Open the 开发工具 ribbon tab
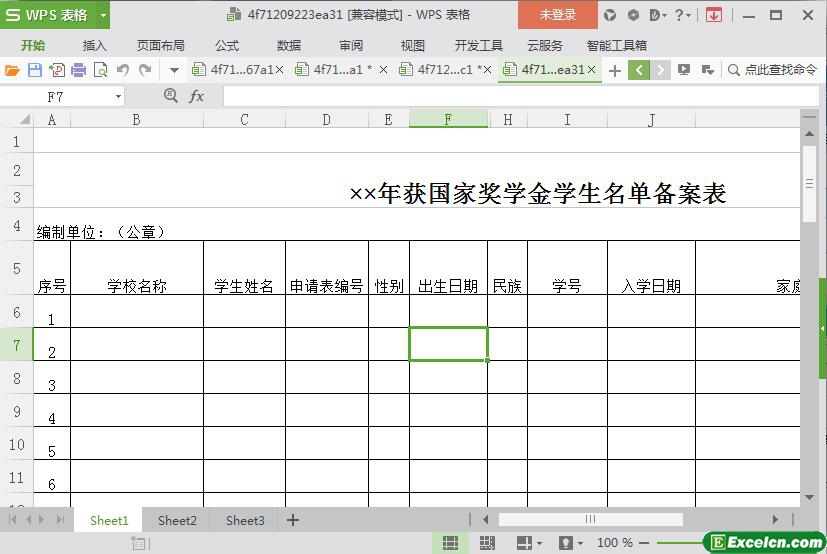This screenshot has width=827, height=554. point(478,45)
